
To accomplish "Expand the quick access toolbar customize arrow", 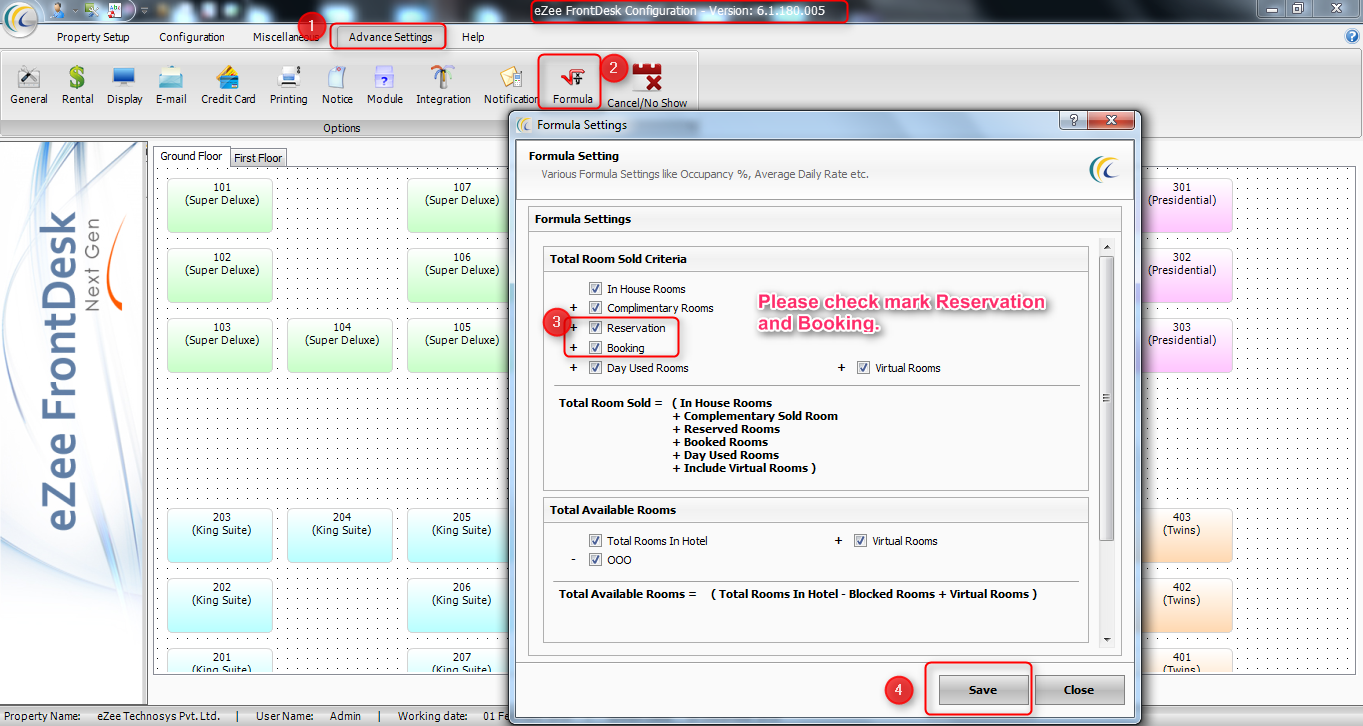I will pyautogui.click(x=145, y=10).
